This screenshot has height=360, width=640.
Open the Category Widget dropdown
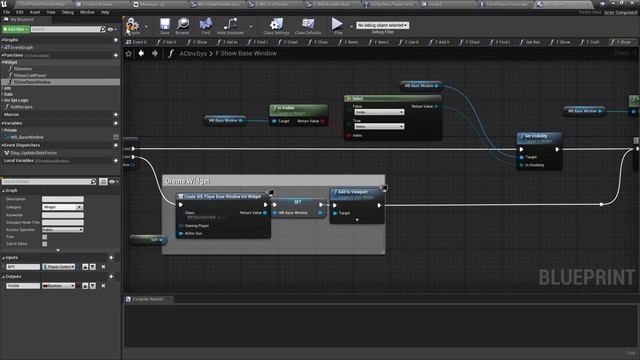62,207
